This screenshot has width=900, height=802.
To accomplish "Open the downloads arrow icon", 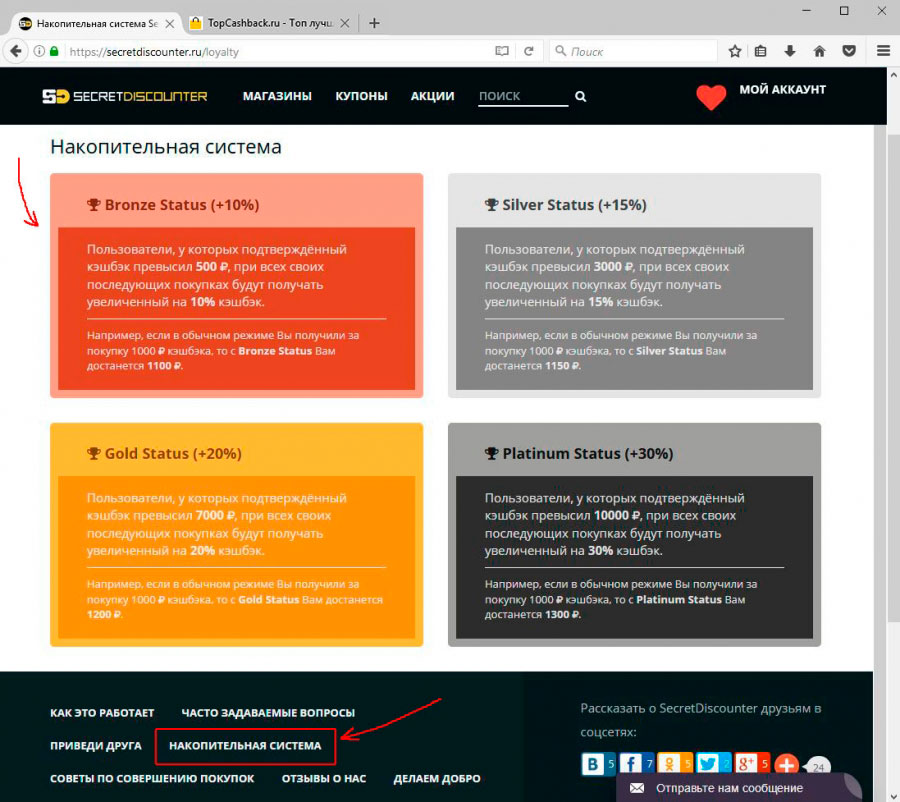I will tap(790, 52).
